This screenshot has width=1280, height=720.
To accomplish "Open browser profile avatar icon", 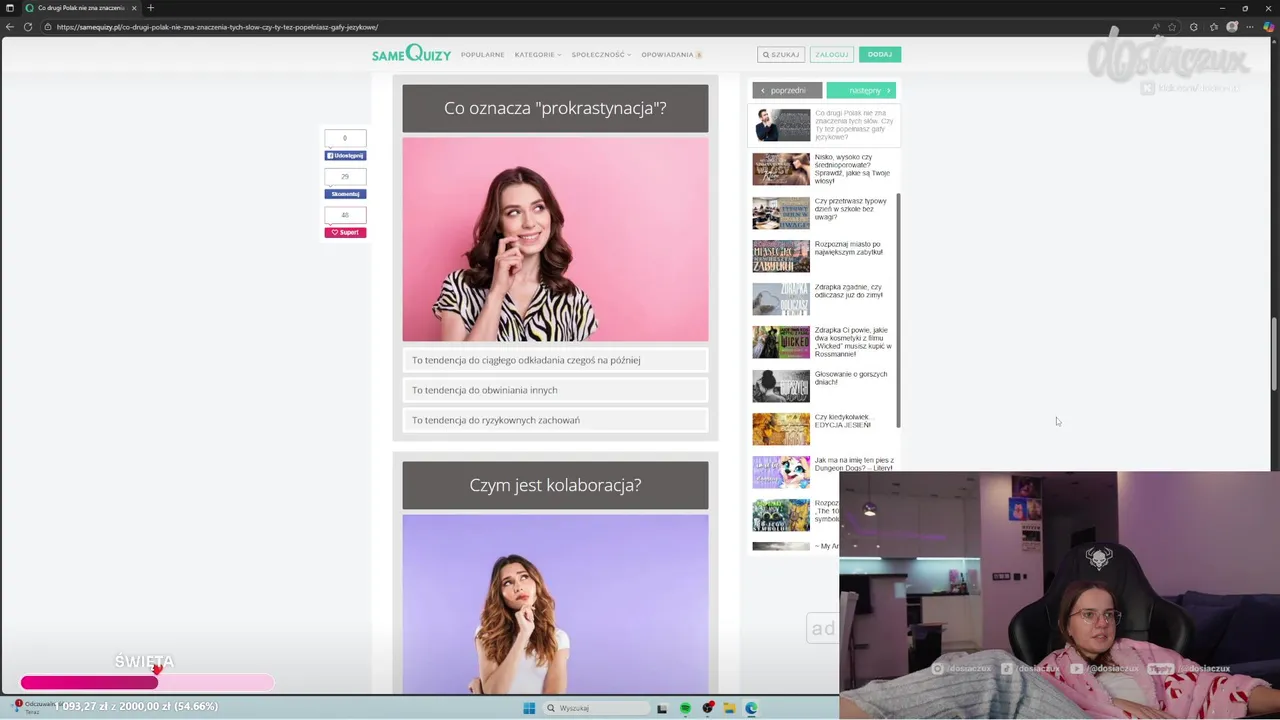I will pyautogui.click(x=1232, y=27).
